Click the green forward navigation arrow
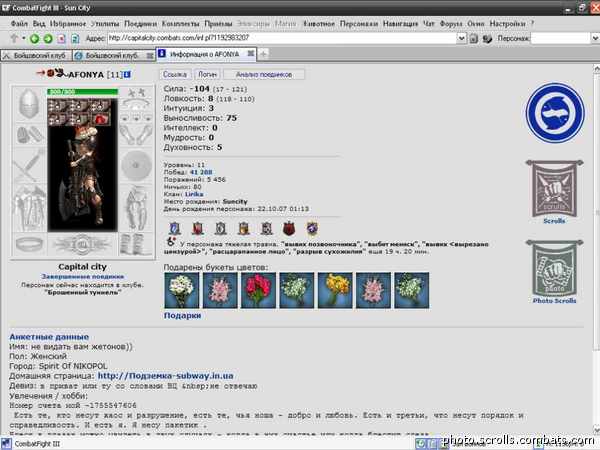 [x=48, y=38]
